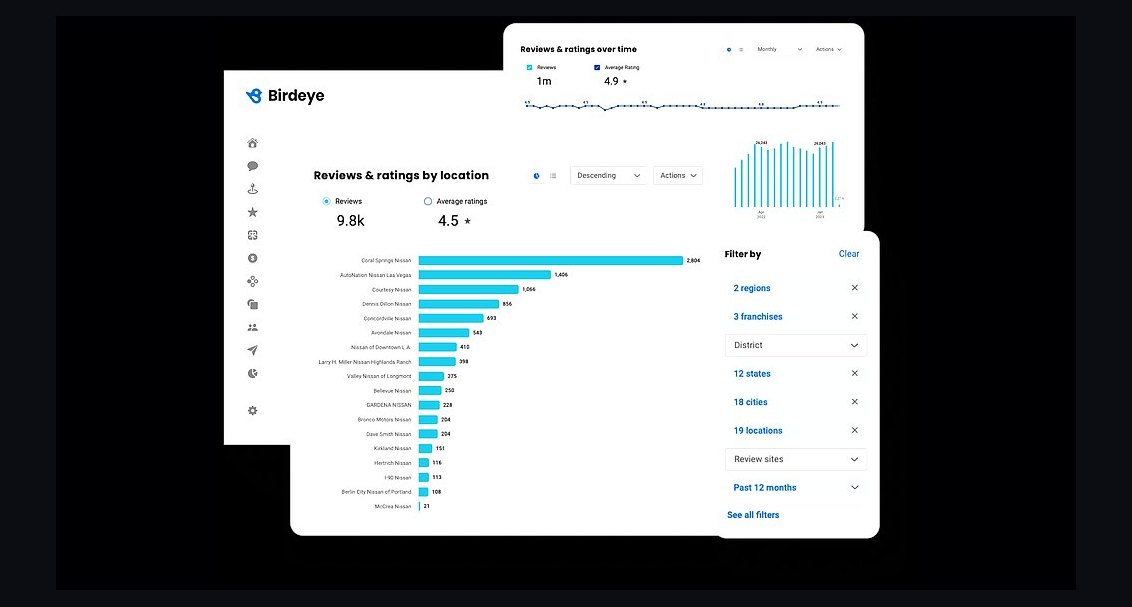Image resolution: width=1132 pixels, height=607 pixels.
Task: Switch location card to list view icon
Action: click(x=553, y=176)
